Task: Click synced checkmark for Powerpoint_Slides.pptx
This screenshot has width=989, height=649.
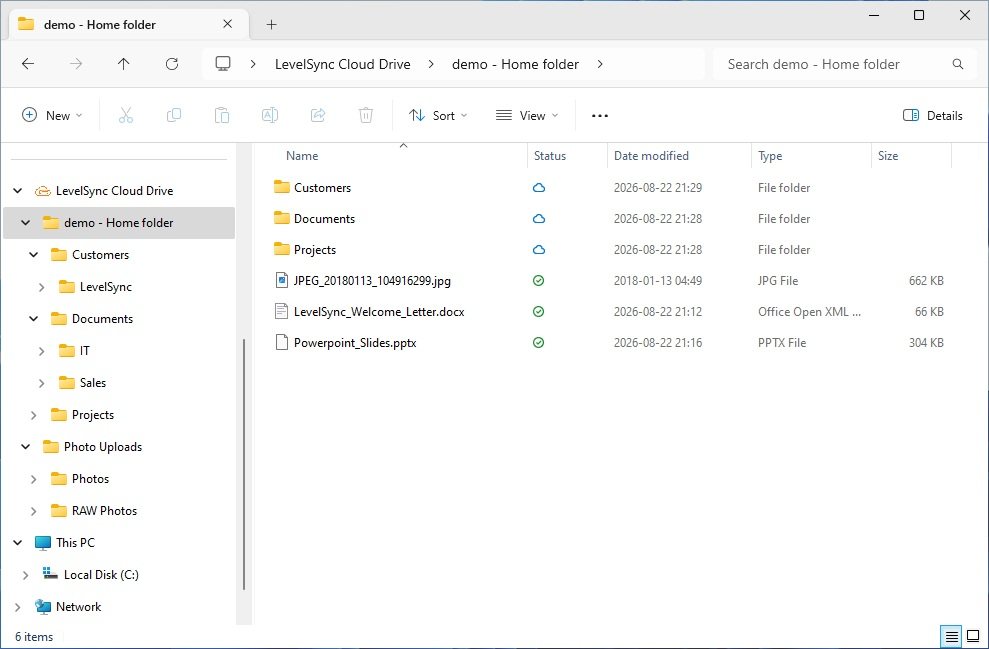Action: [539, 342]
